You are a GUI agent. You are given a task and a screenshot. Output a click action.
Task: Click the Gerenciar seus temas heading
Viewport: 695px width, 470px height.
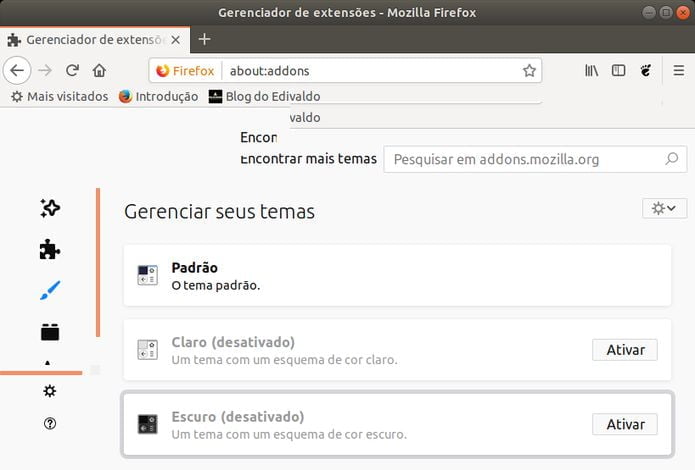pos(219,212)
